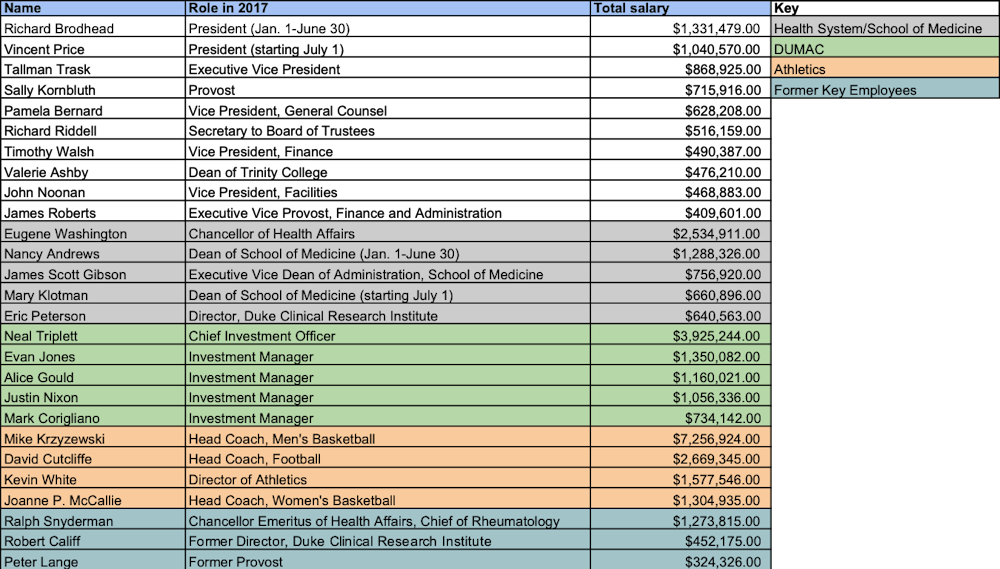Click the gray Health System/School of Medicine key
This screenshot has width=1000, height=569.
(x=885, y=29)
